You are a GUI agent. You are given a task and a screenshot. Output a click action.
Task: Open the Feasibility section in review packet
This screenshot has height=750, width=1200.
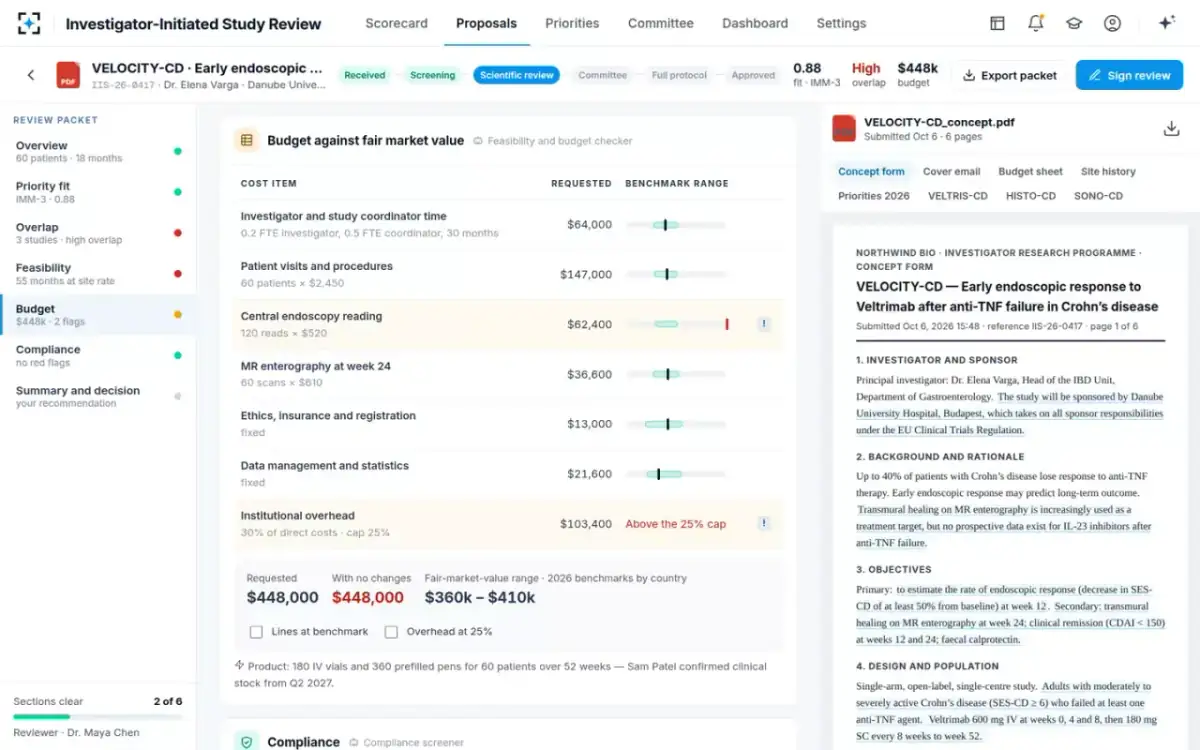click(98, 274)
